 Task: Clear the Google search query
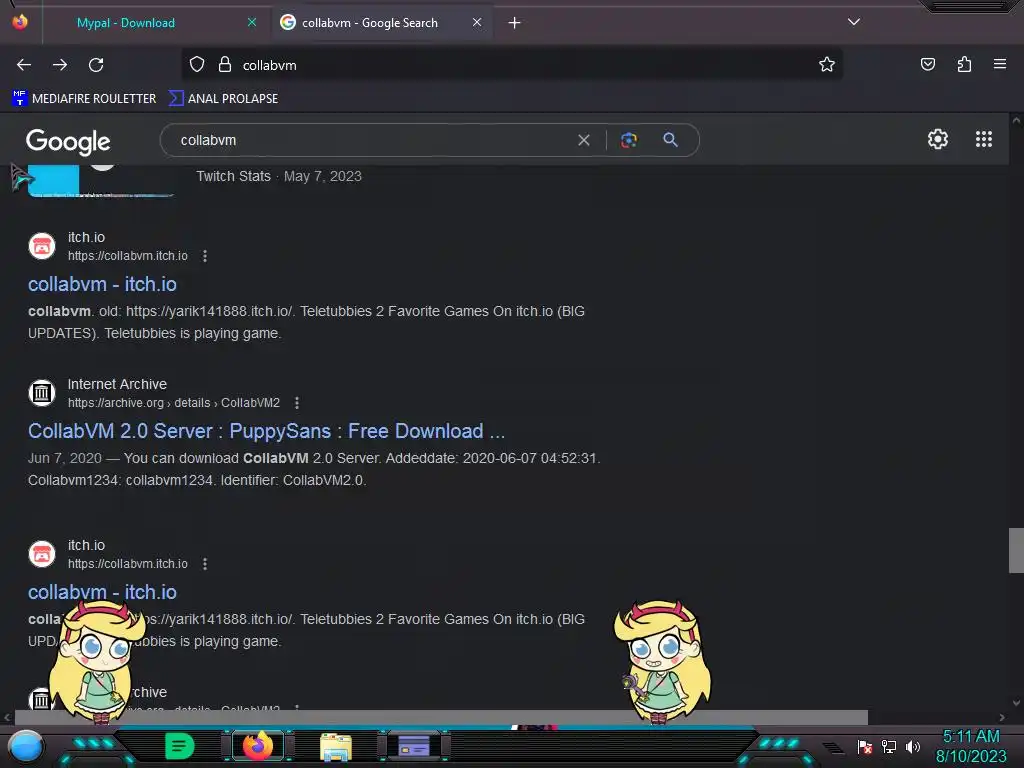pos(584,140)
